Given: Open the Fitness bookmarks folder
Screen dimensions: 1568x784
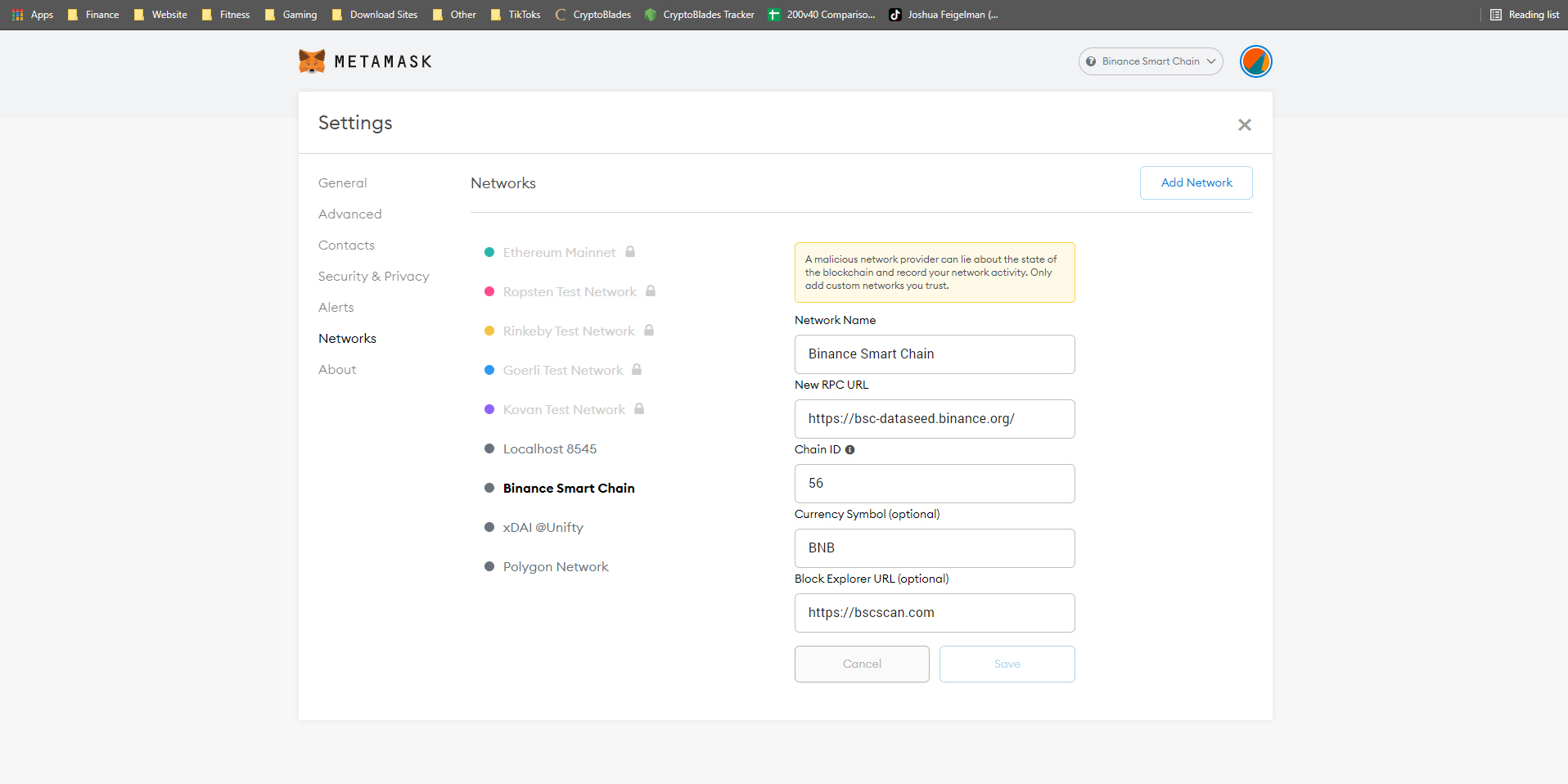Looking at the screenshot, I should coord(226,15).
